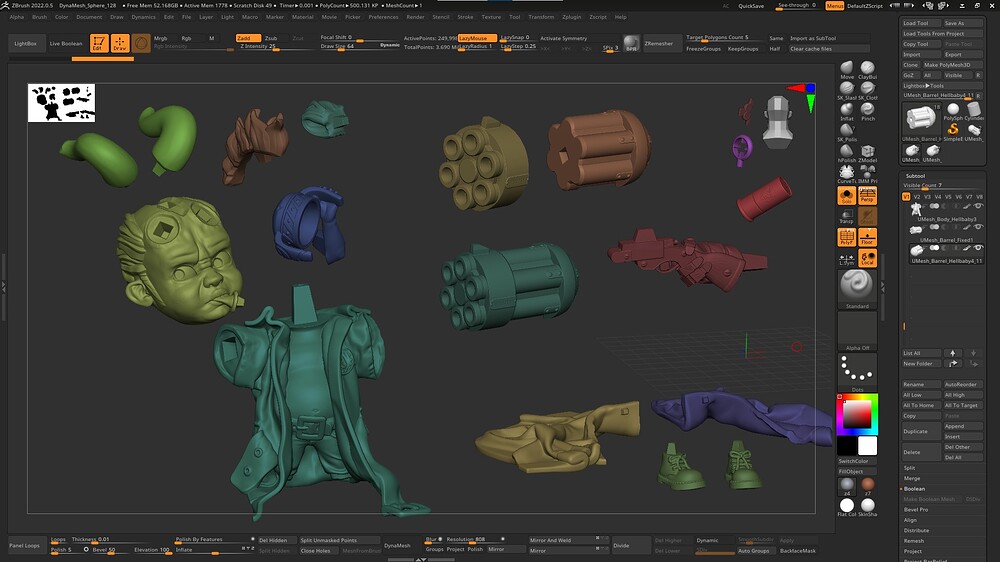Select the hPolish brush
The width and height of the screenshot is (1000, 562).
pos(847,152)
